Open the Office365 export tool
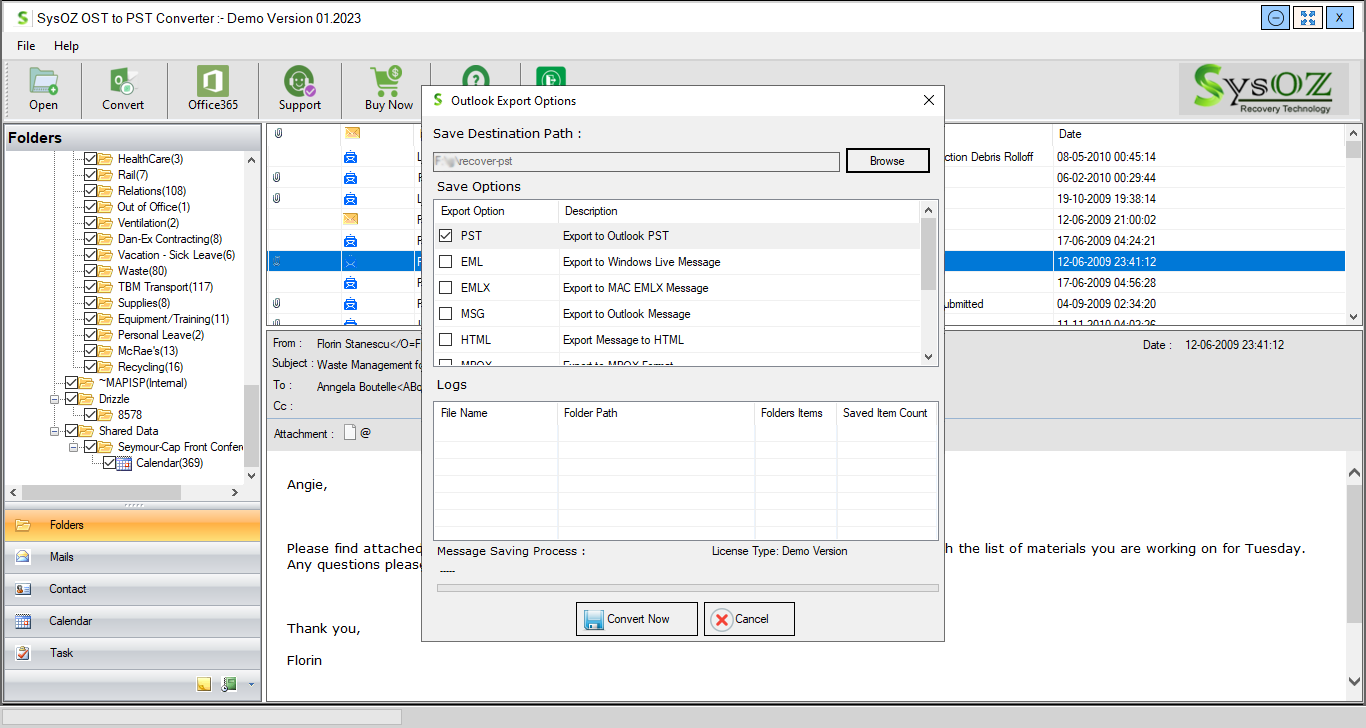This screenshot has height=728, width=1366. (x=213, y=88)
